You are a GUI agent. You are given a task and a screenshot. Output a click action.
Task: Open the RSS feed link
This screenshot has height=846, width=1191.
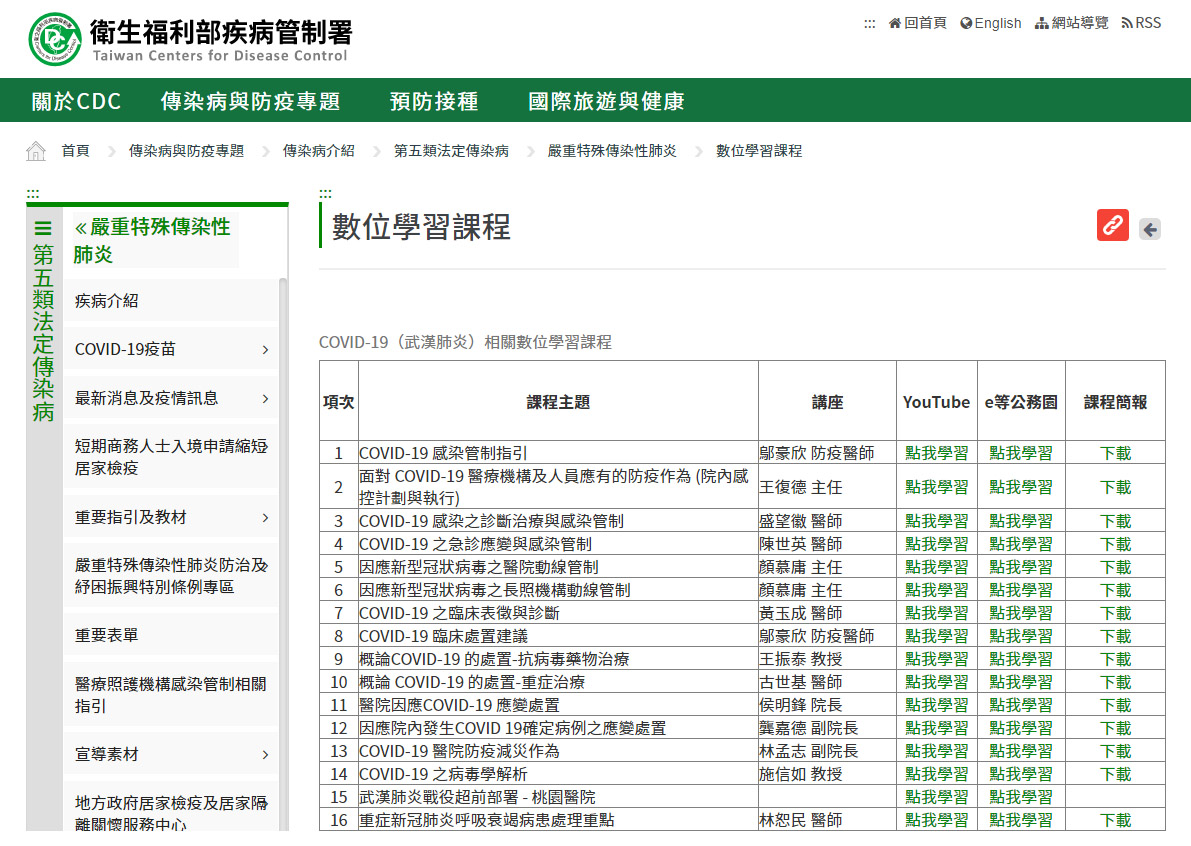click(1141, 23)
